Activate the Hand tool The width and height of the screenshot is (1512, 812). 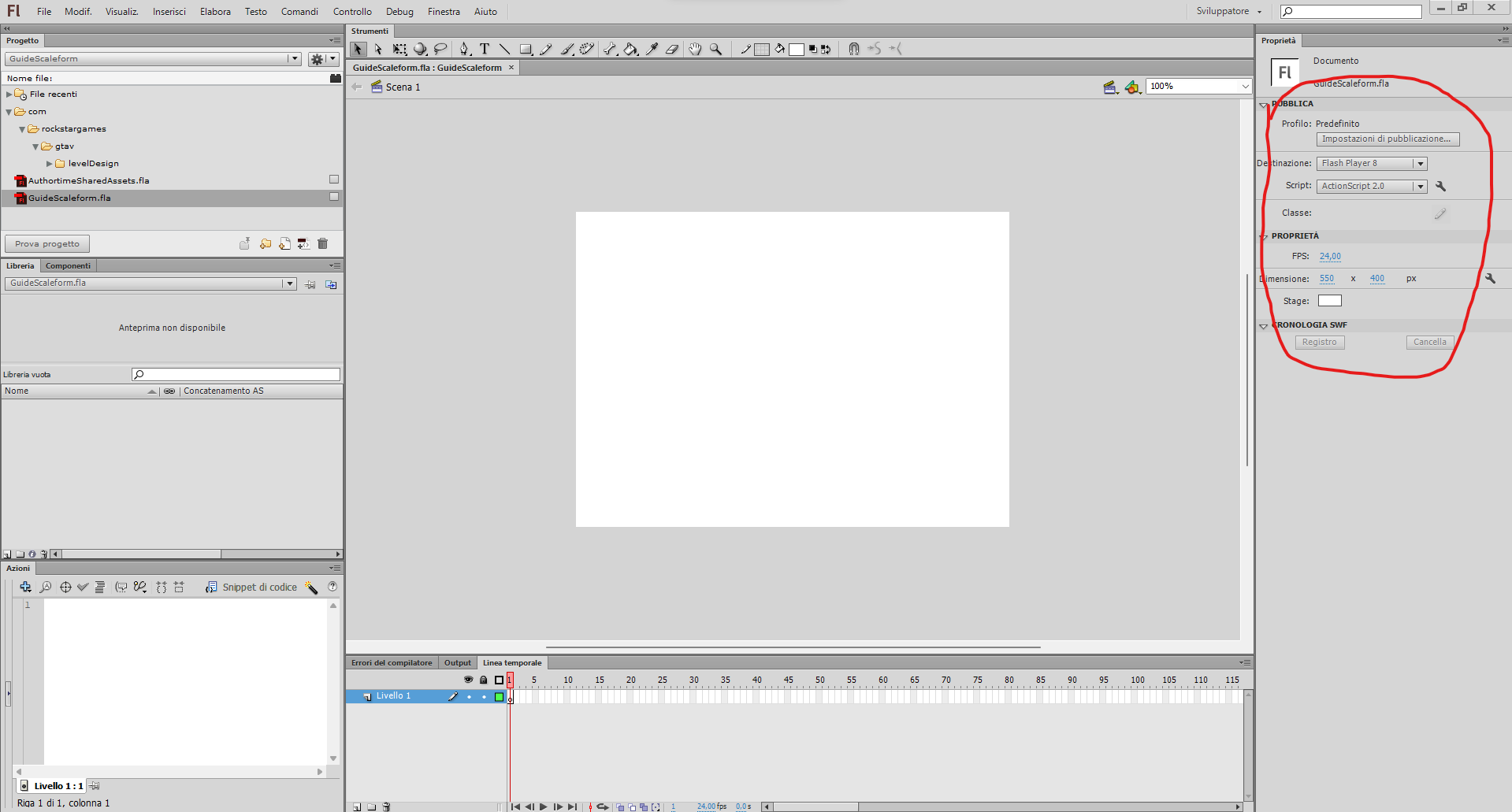pyautogui.click(x=695, y=49)
